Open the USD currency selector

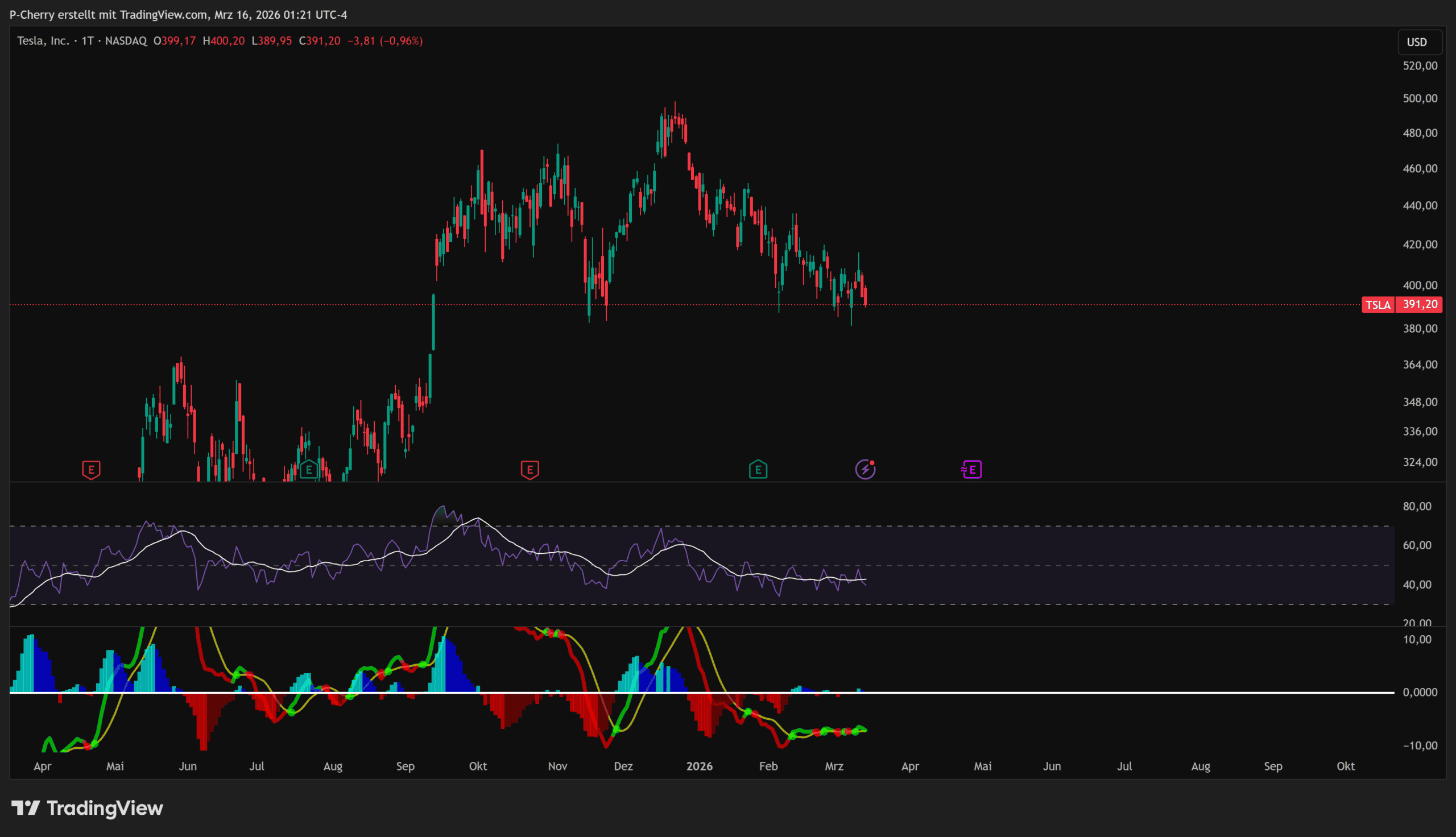tap(1416, 42)
